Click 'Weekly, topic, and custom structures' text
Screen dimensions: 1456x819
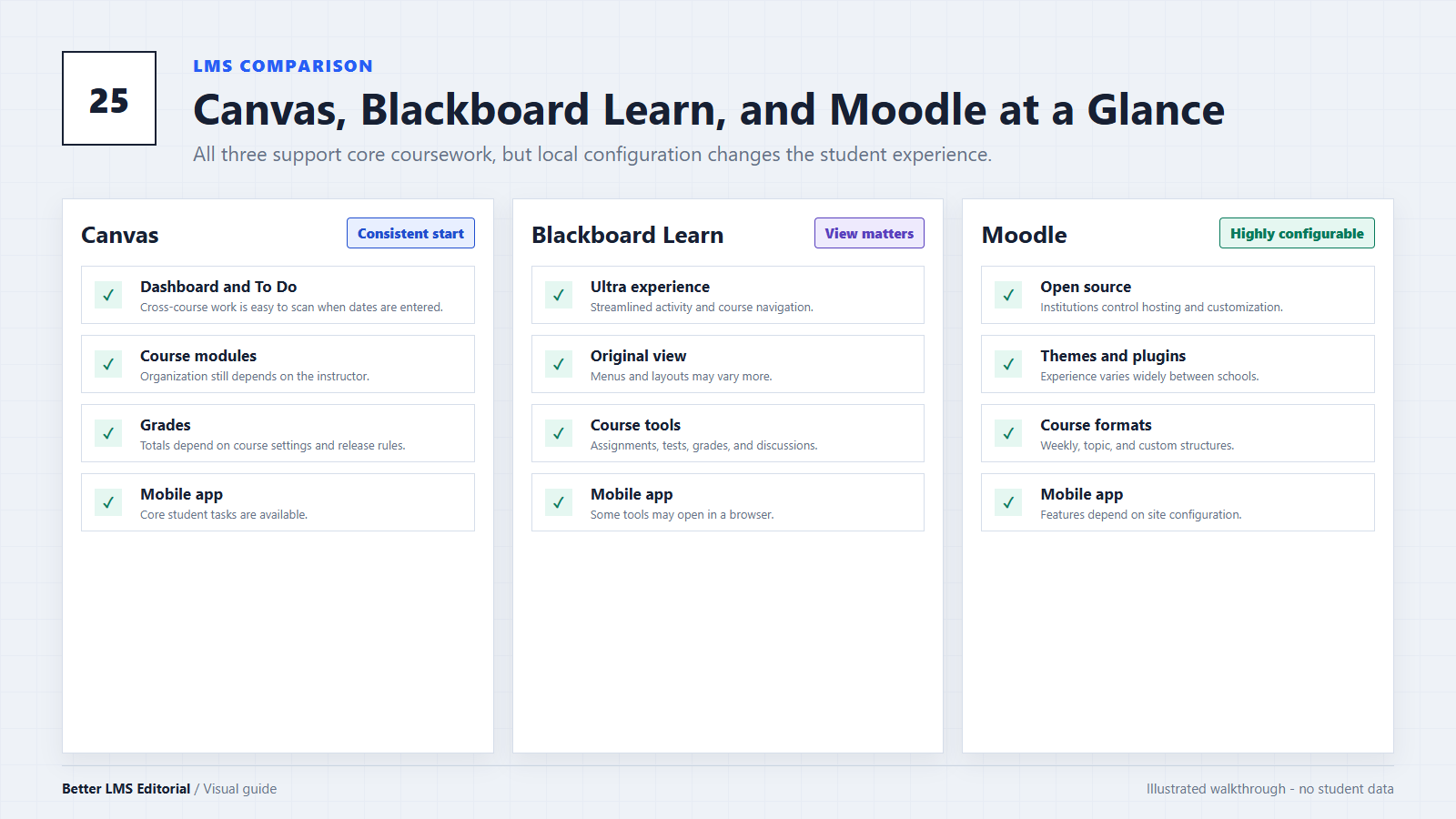[x=1137, y=446]
